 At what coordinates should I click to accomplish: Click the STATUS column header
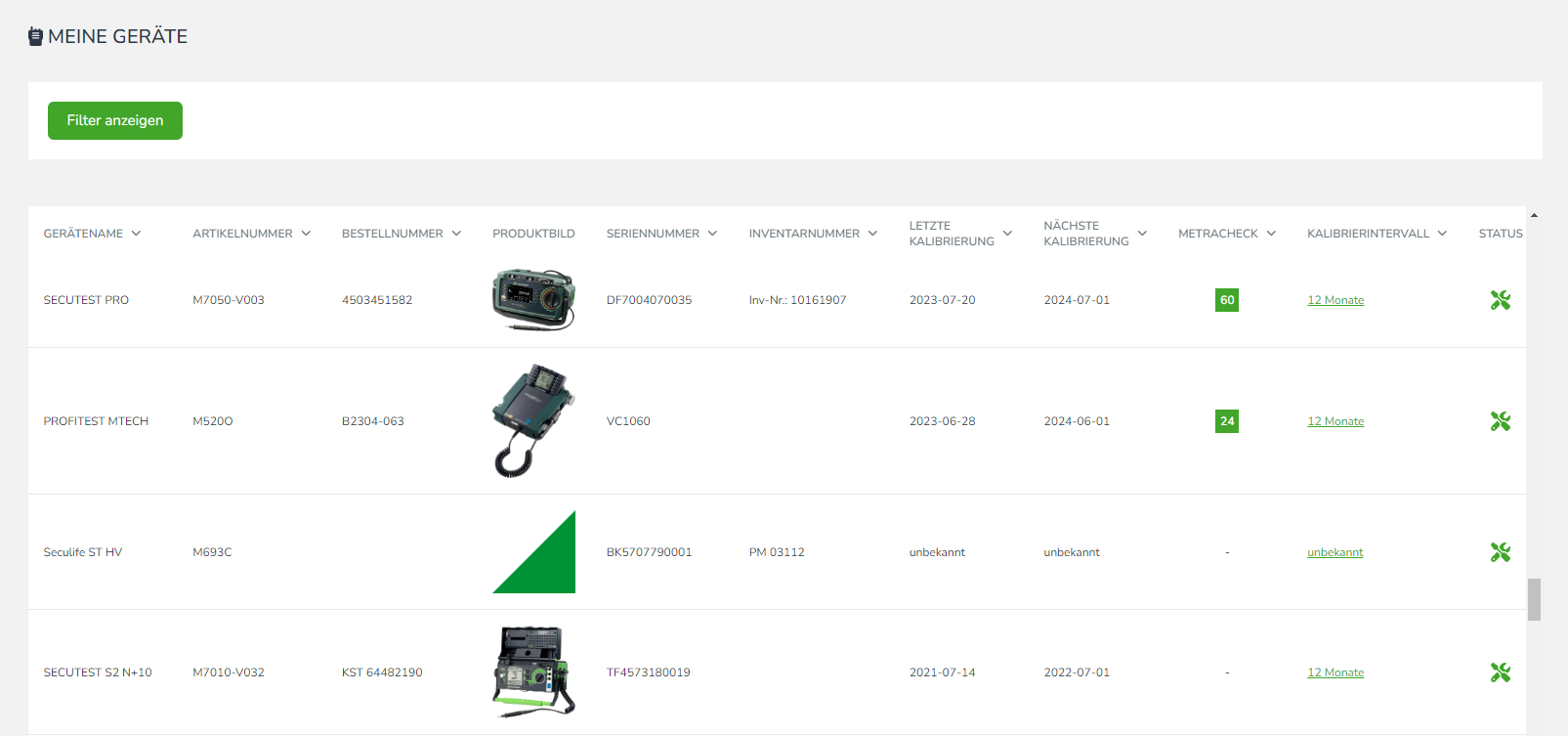click(x=1501, y=234)
